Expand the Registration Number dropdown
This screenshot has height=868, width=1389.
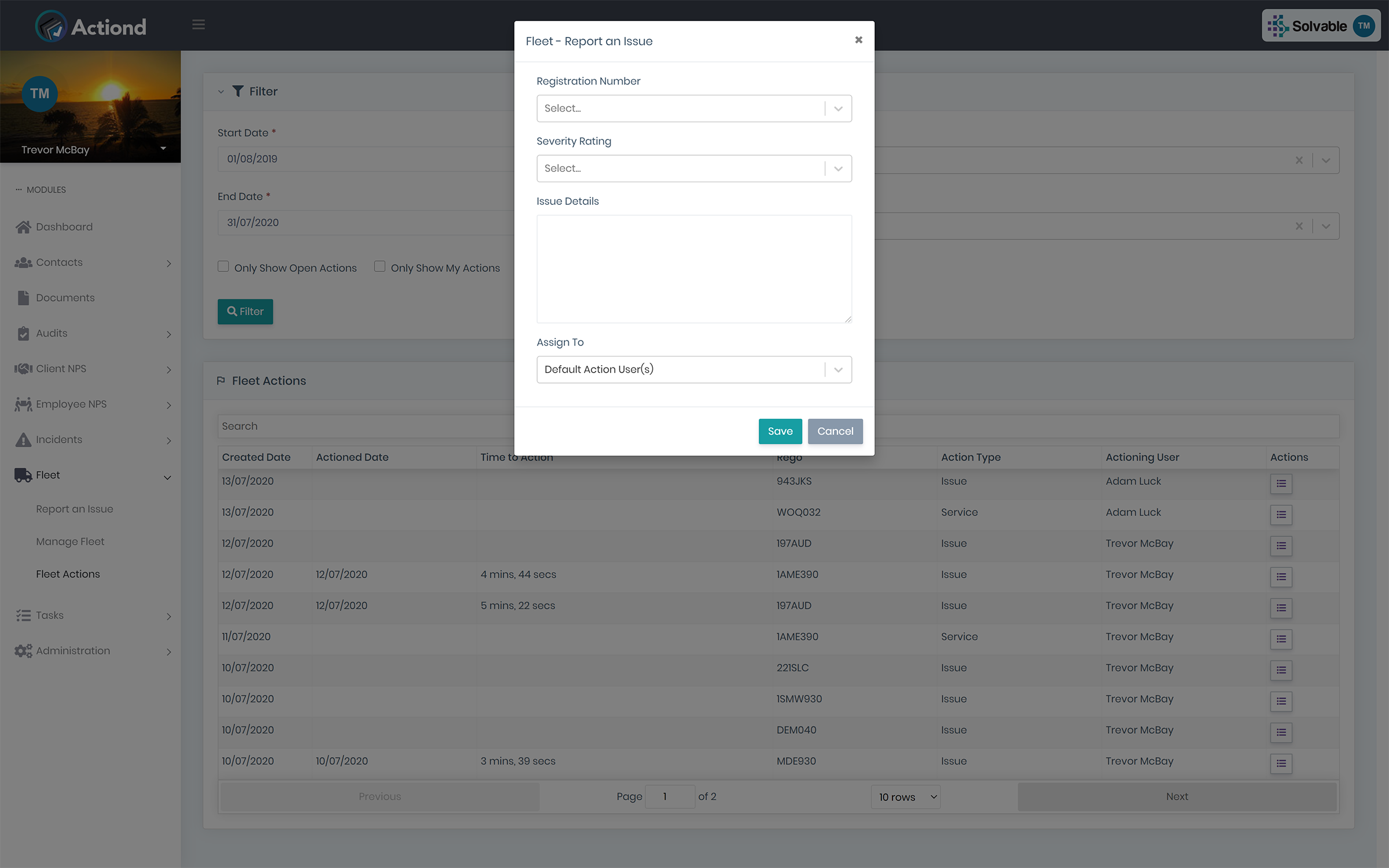pos(838,108)
